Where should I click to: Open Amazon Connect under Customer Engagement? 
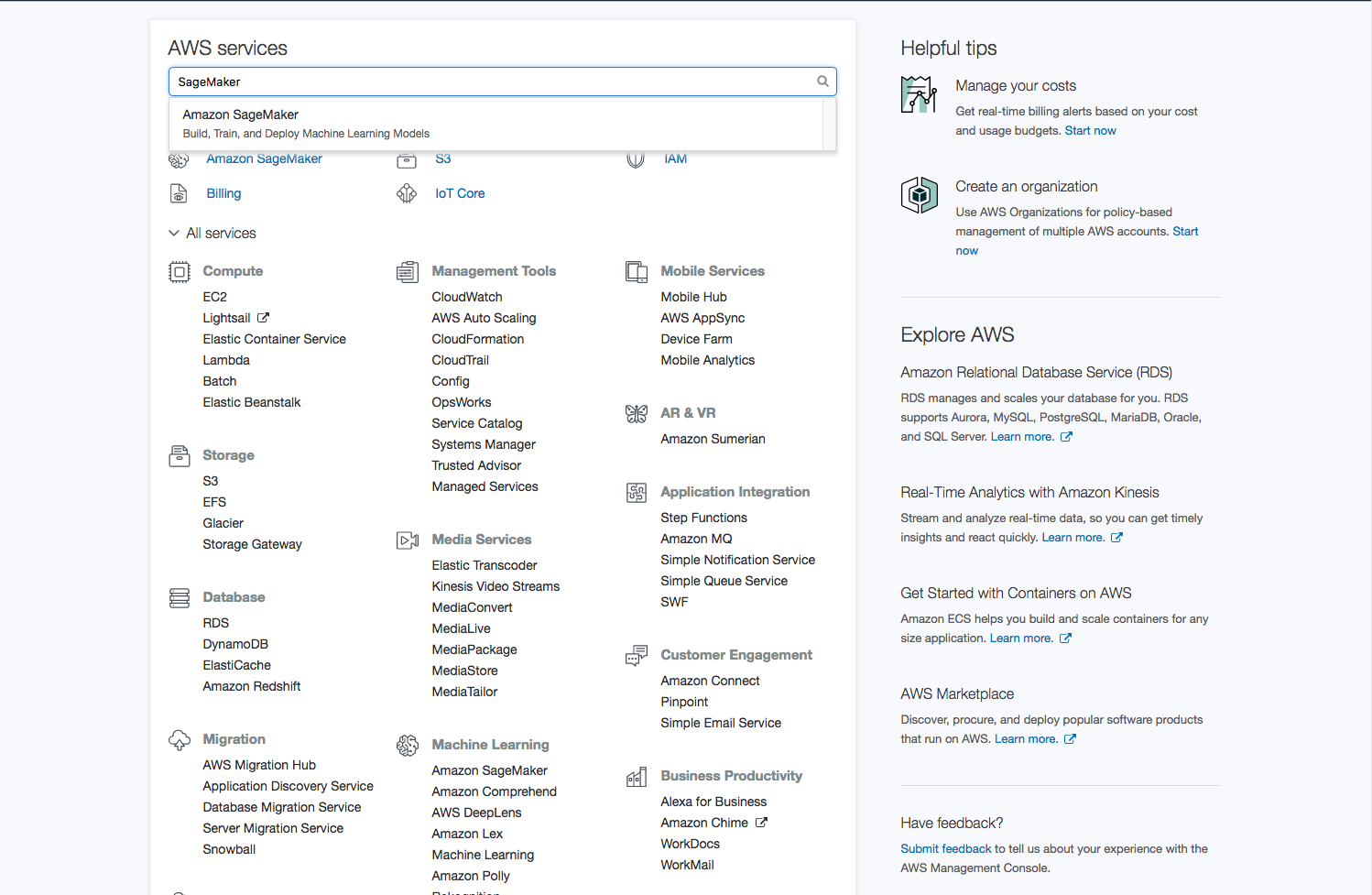click(x=710, y=681)
